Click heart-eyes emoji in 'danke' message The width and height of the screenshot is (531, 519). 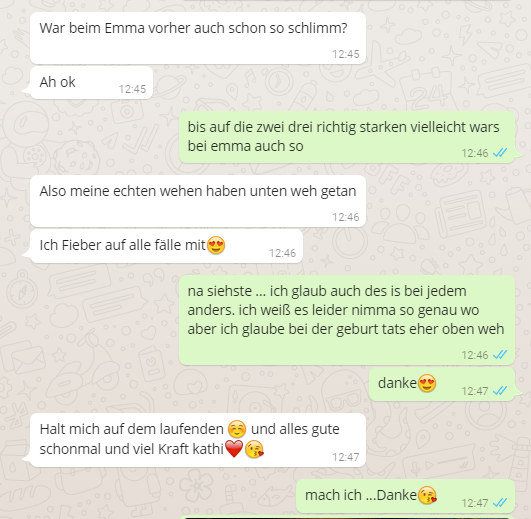[427, 383]
